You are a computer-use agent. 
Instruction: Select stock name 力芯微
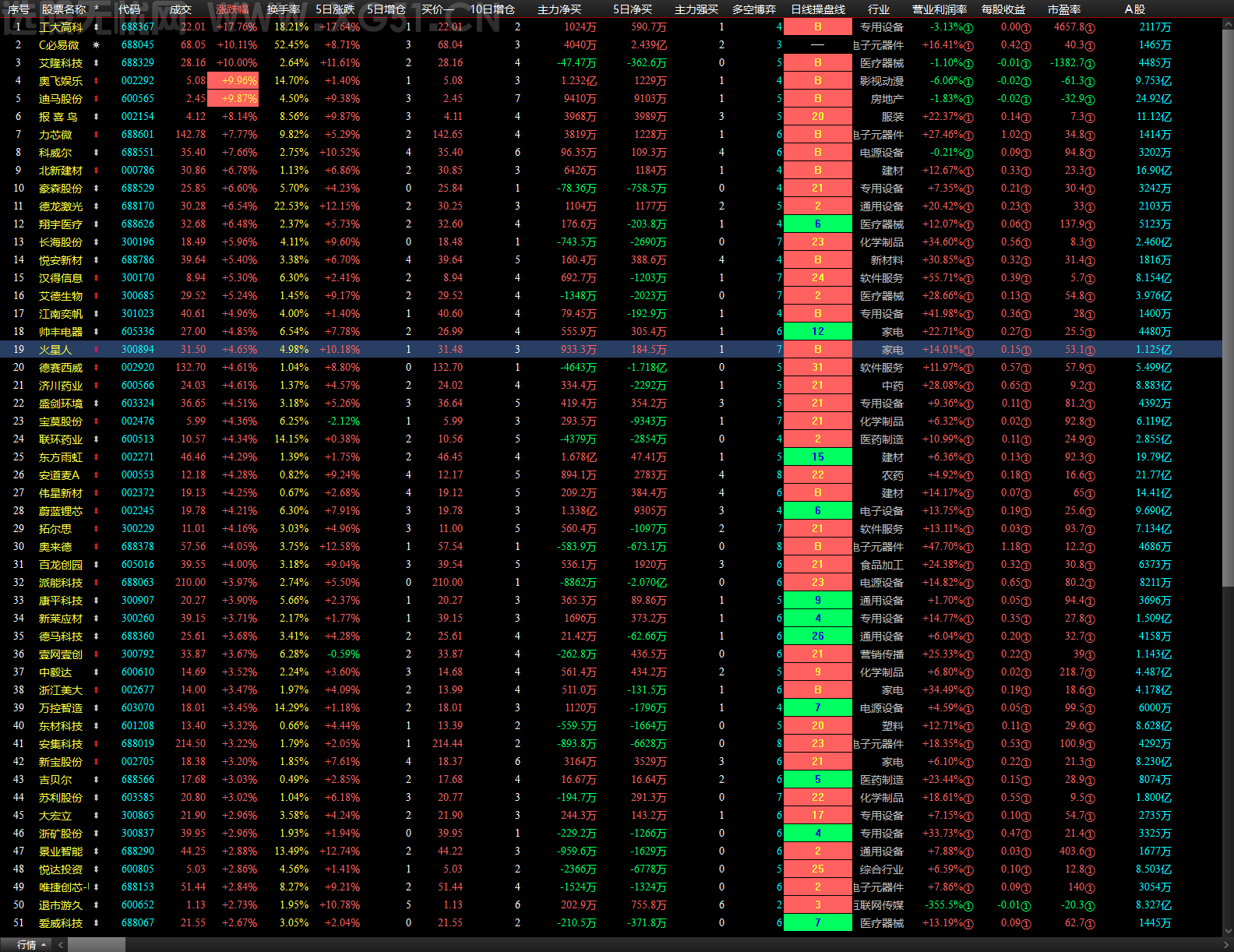point(55,135)
